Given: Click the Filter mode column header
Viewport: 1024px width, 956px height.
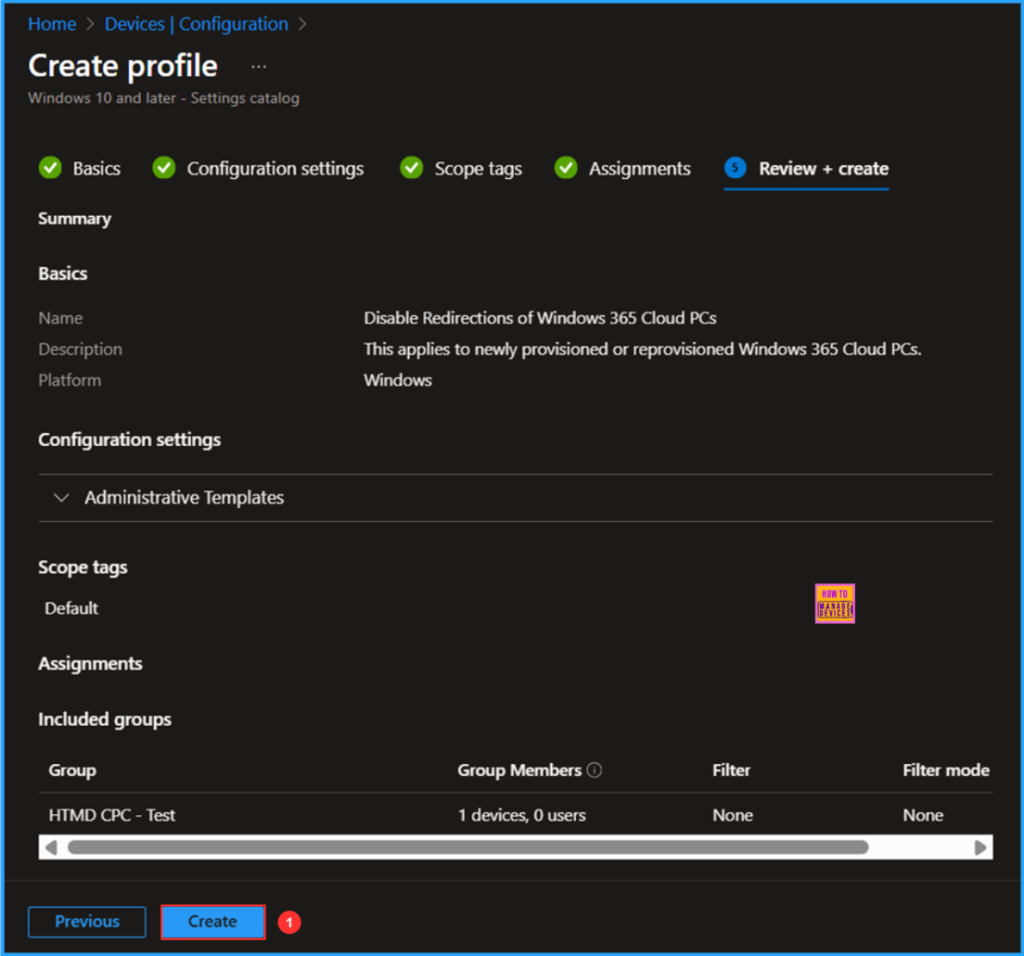Looking at the screenshot, I should coord(946,771).
